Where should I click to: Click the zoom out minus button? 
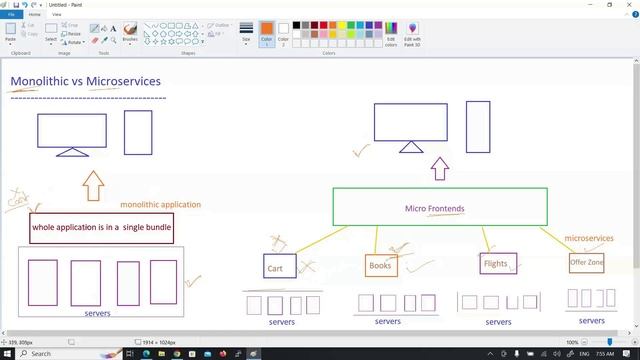pos(584,342)
